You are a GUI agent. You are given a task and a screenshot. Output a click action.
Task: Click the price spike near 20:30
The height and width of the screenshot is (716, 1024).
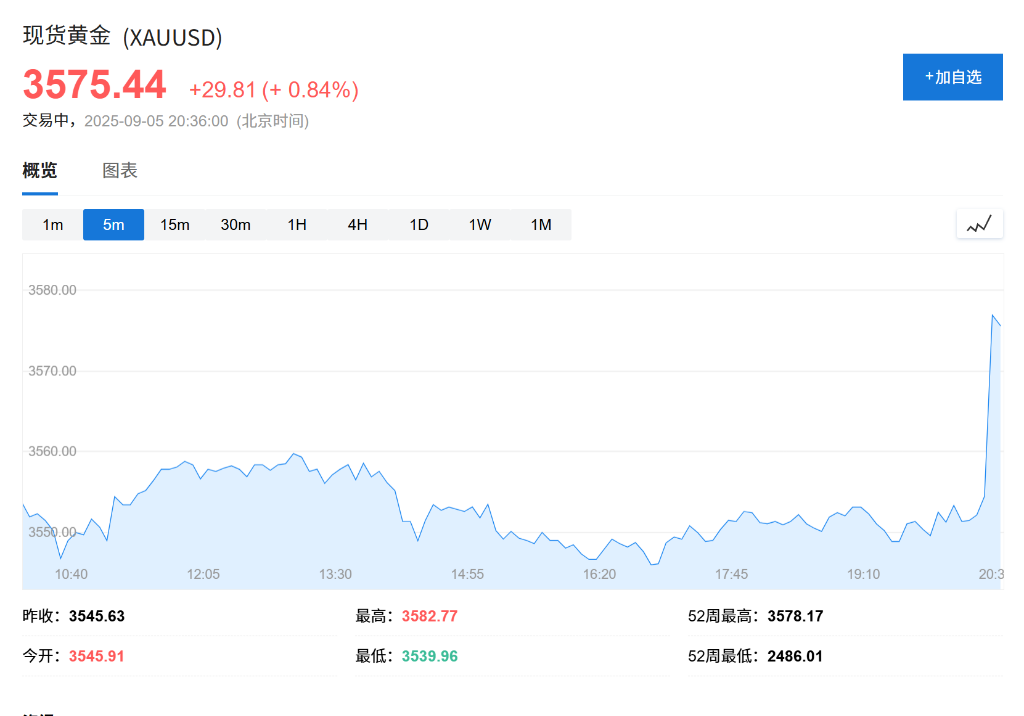point(993,317)
